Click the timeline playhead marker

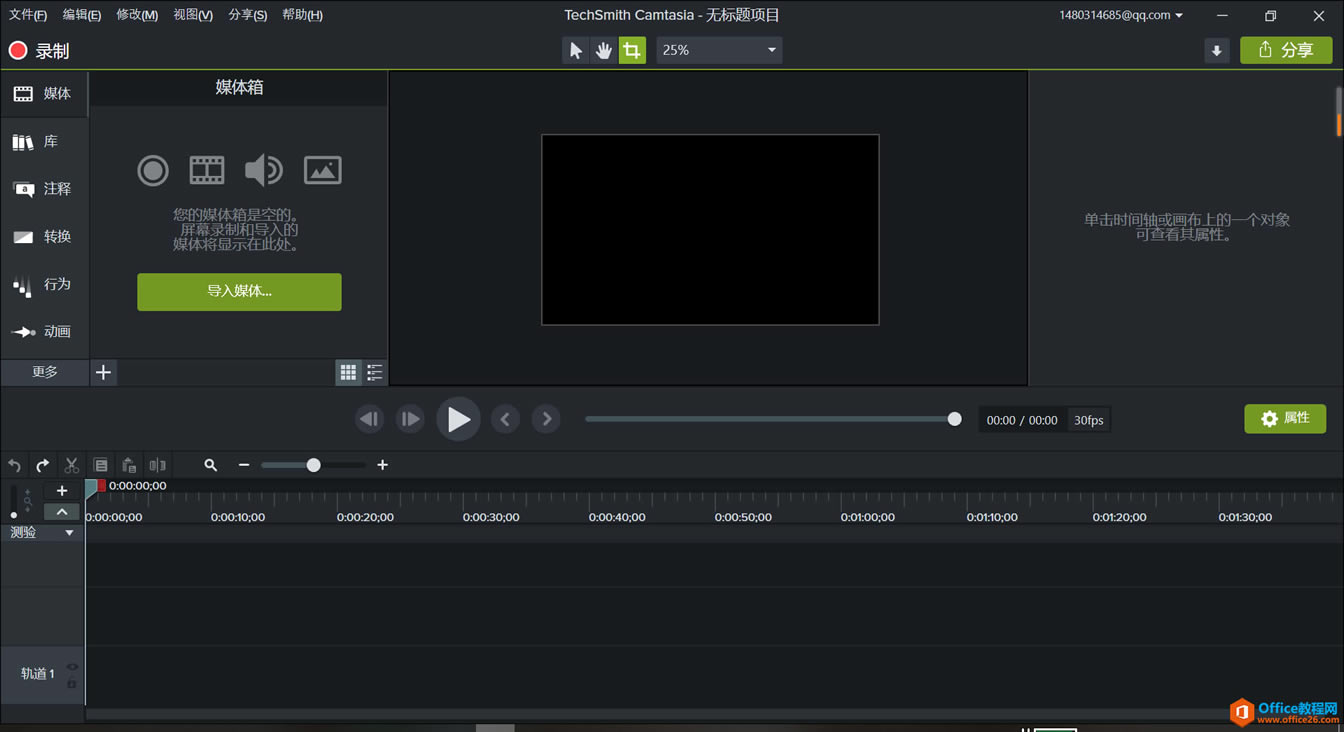click(93, 487)
